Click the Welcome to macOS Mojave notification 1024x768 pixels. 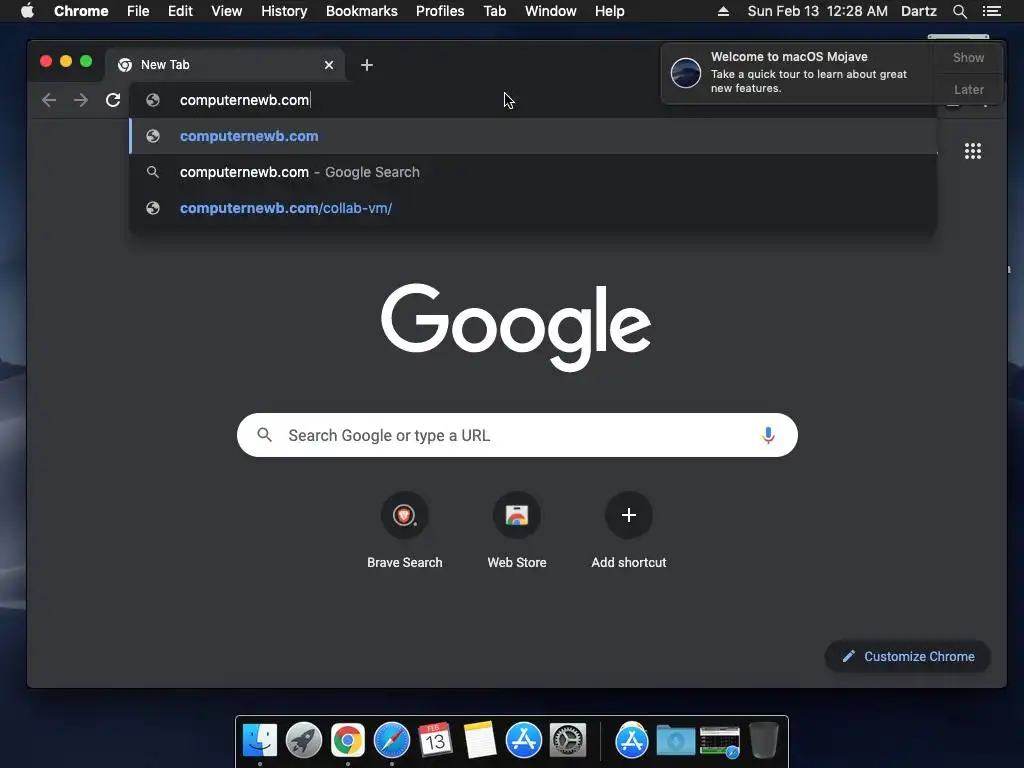pos(798,73)
